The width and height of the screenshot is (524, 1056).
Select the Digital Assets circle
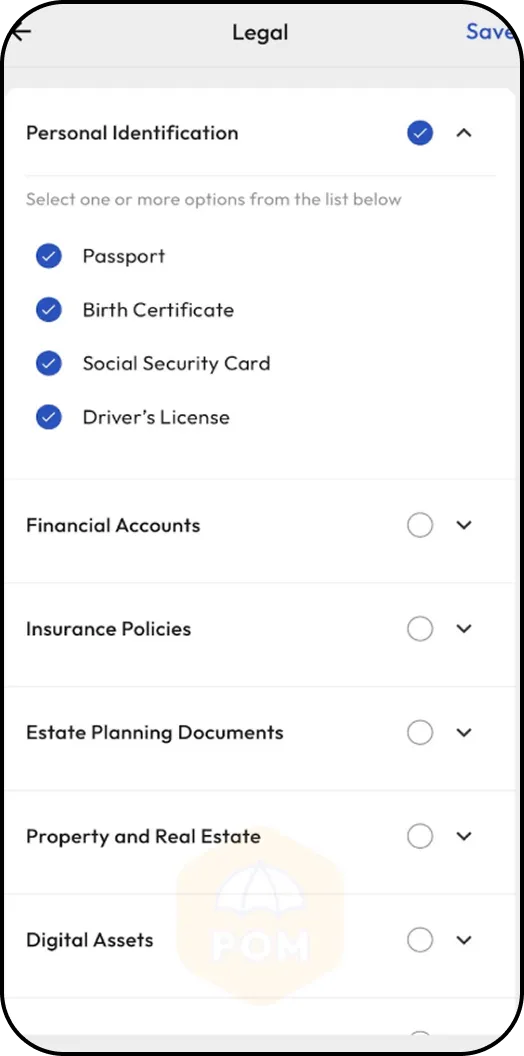[x=420, y=940]
